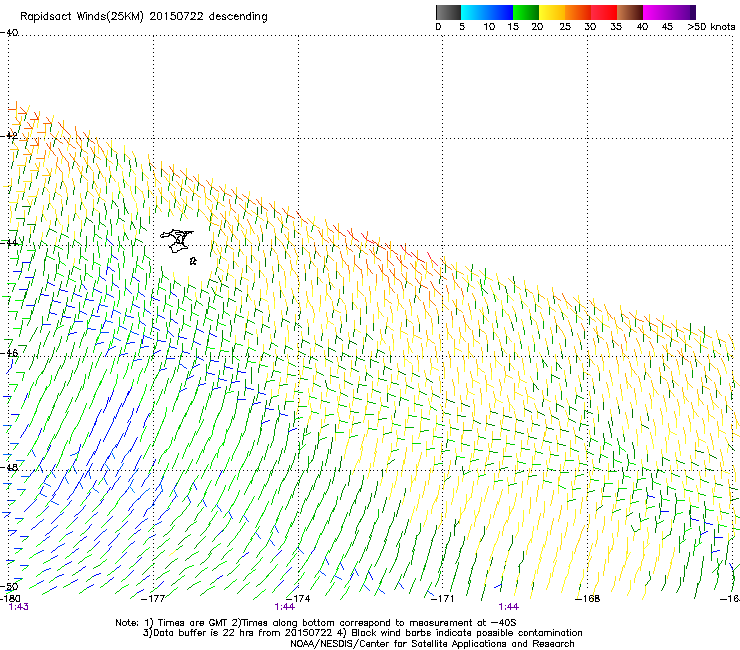Click the -177 longitude axis label
The width and height of the screenshot is (740, 650).
pyautogui.click(x=153, y=599)
